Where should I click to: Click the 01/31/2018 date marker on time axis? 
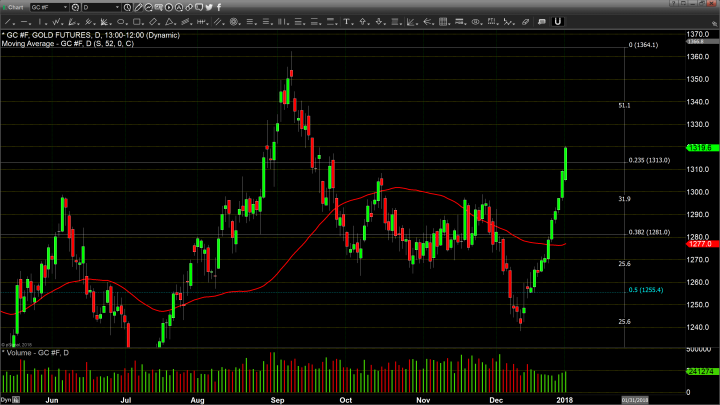pos(635,400)
